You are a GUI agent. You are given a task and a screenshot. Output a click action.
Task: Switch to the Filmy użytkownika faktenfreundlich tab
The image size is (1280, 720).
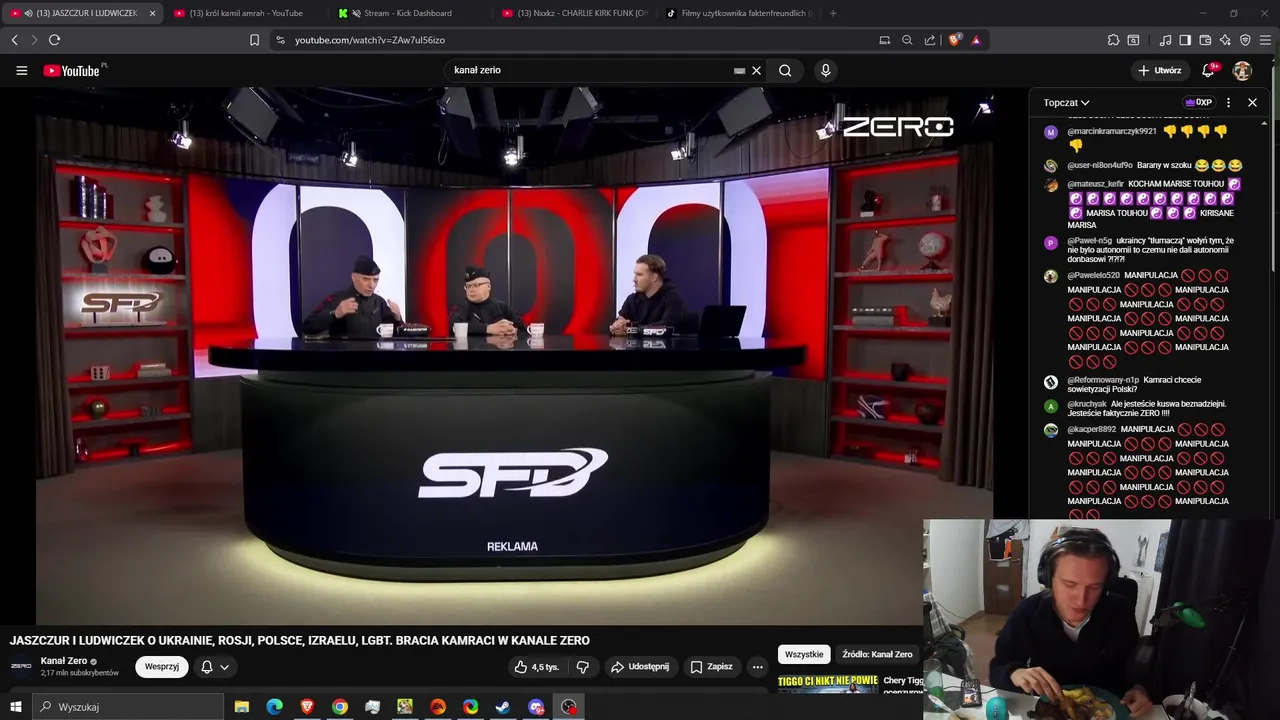pyautogui.click(x=738, y=13)
